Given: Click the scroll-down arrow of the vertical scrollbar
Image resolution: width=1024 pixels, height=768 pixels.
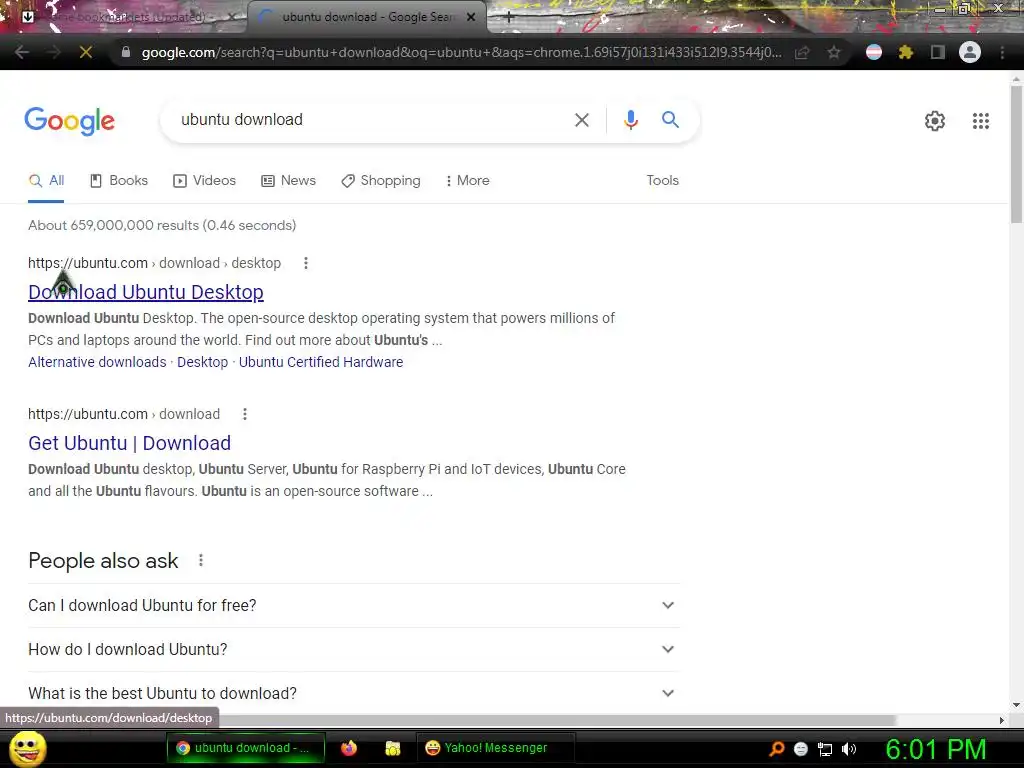Looking at the screenshot, I should coord(1016,705).
